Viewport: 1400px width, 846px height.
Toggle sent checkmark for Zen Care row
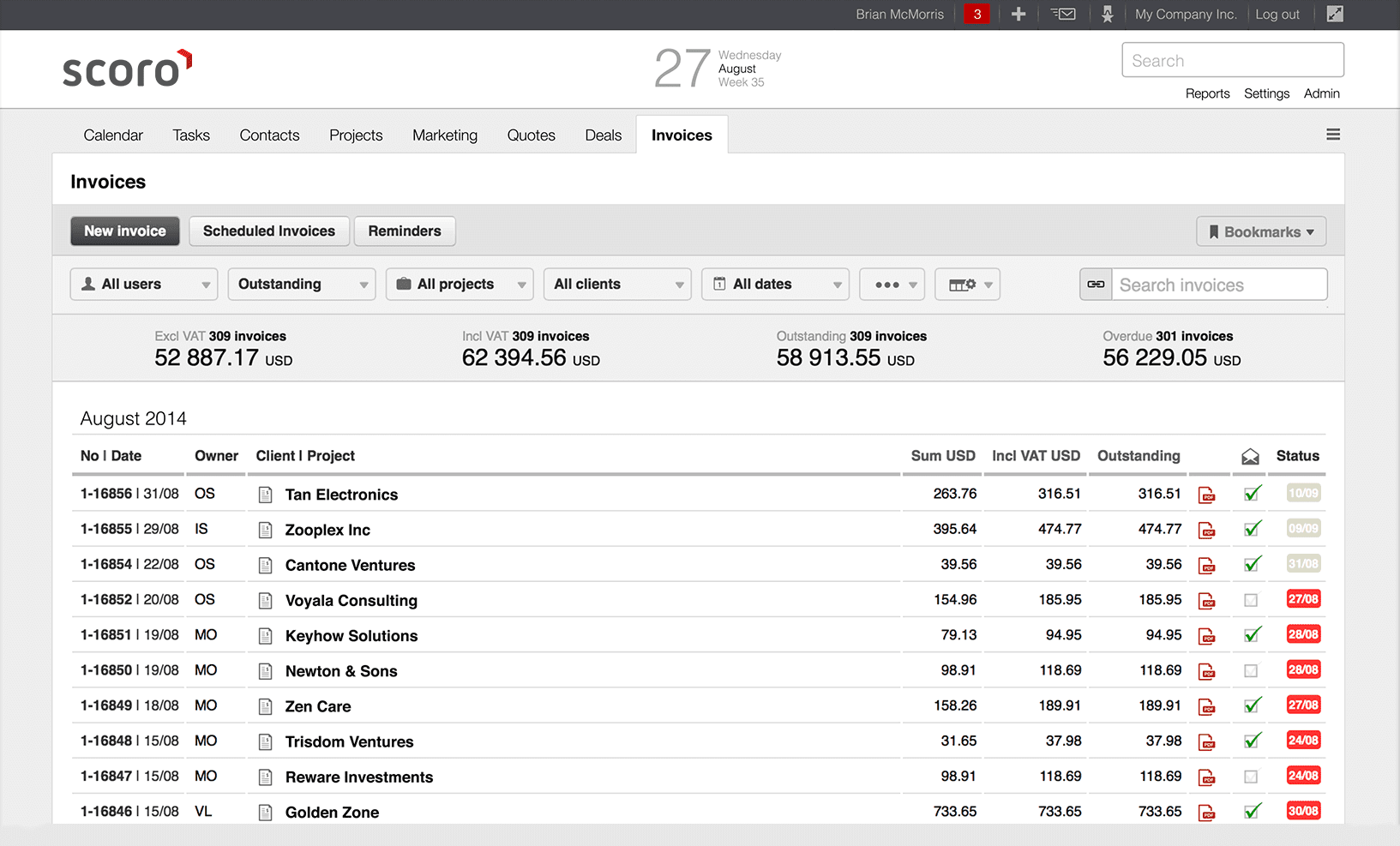tap(1253, 705)
